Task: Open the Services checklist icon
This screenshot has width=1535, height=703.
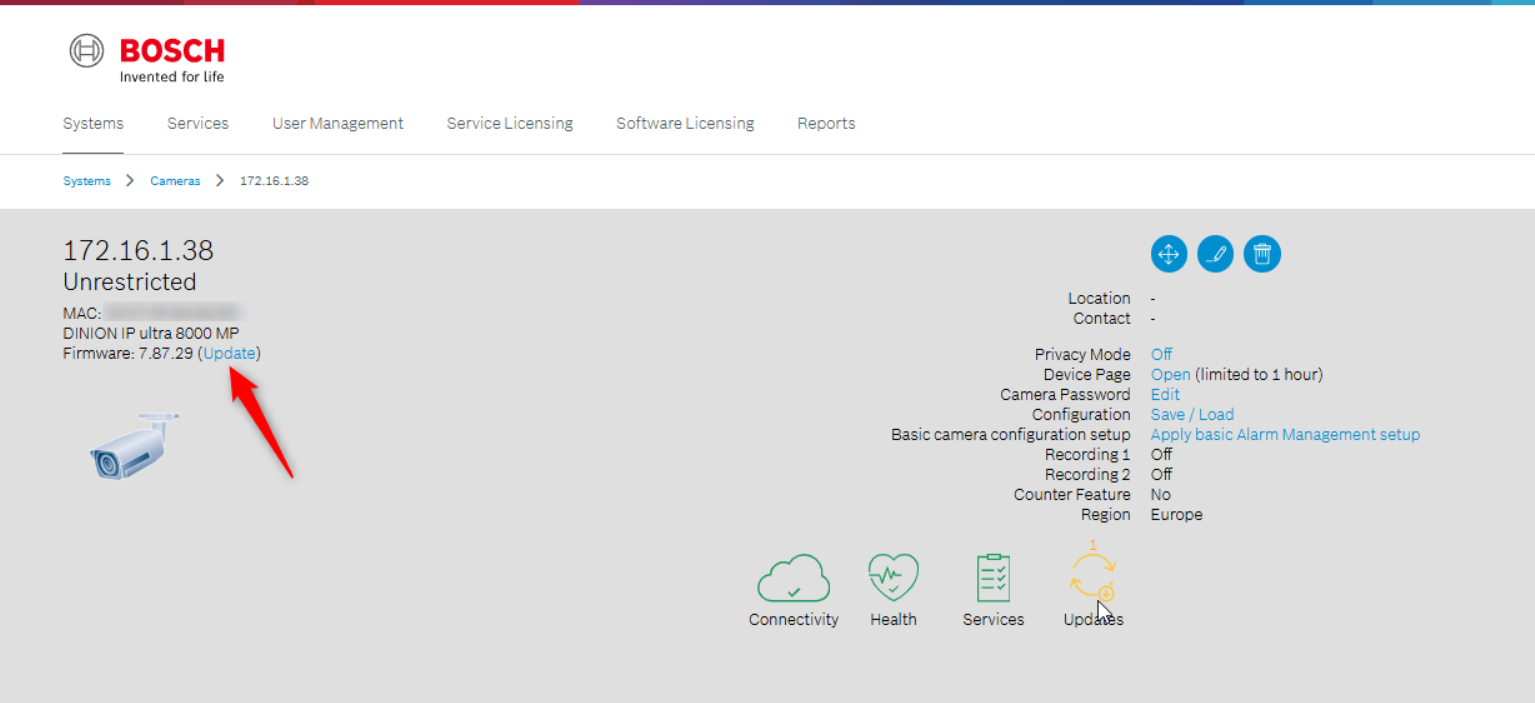Action: [993, 579]
